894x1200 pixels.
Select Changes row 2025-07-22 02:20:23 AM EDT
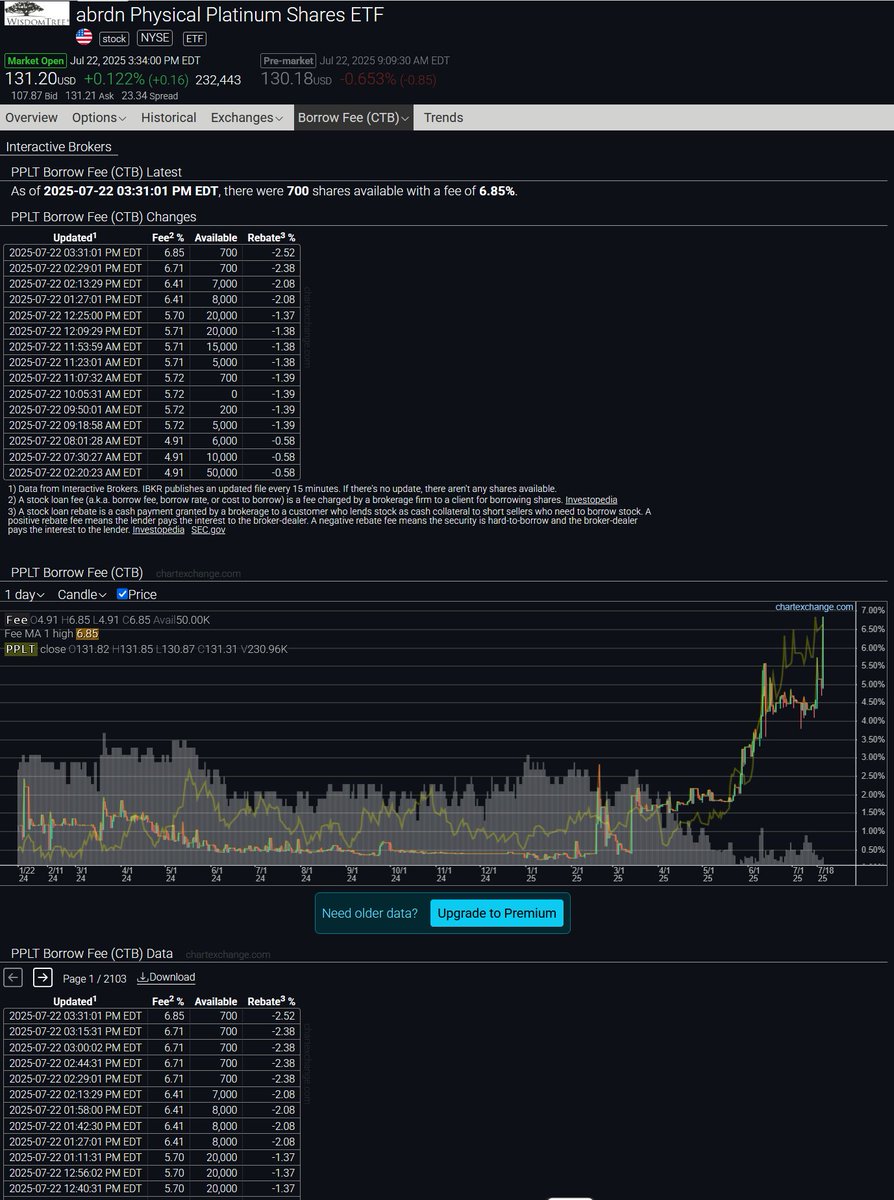152,472
